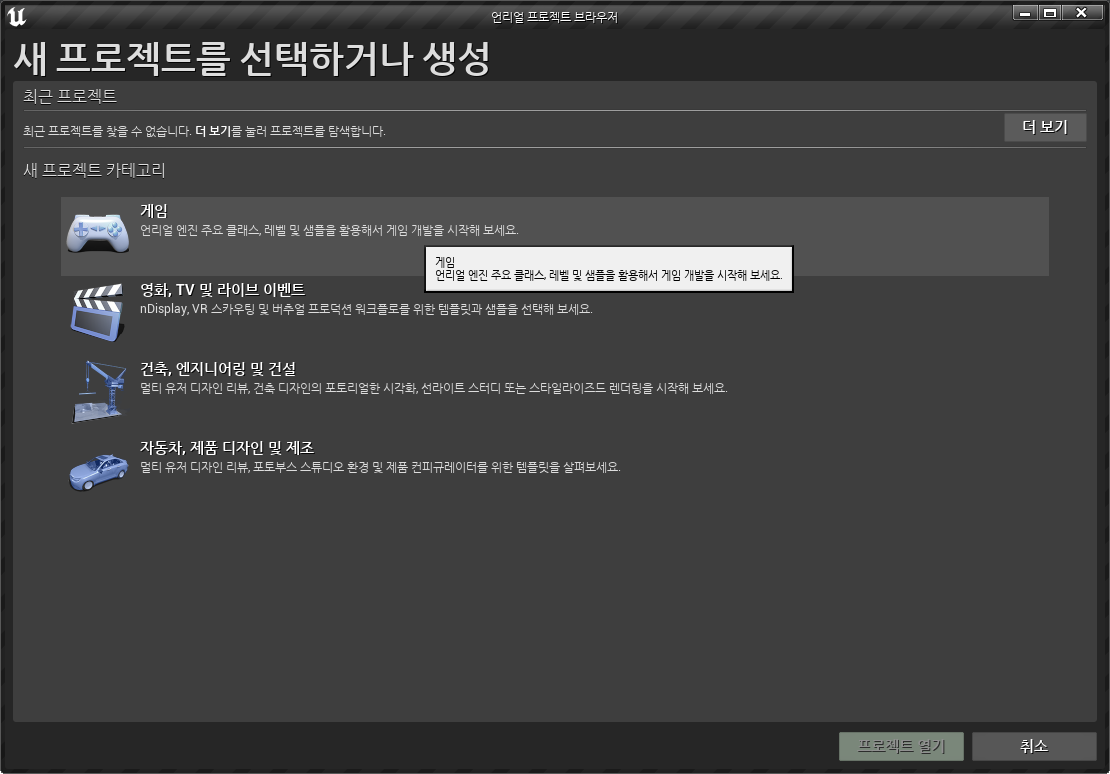Click the nDisplay, VR 스카우팅 description text

[x=366, y=309]
